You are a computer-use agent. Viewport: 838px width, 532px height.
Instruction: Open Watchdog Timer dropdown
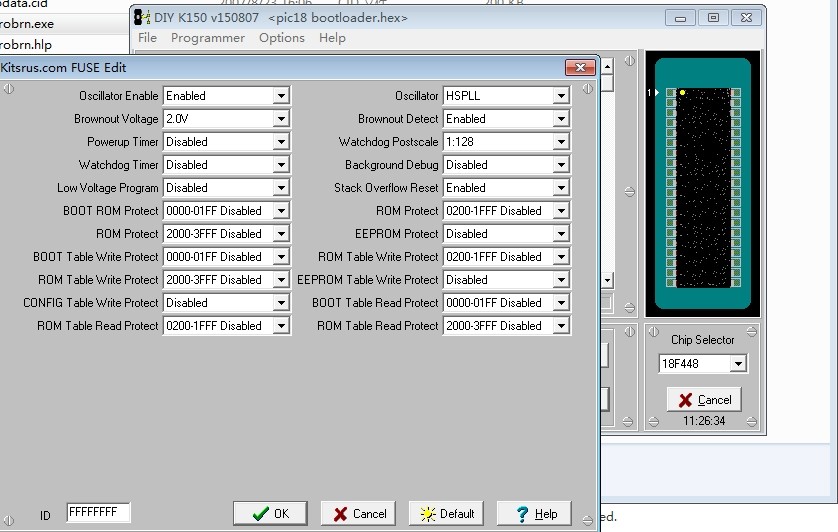[x=281, y=165]
